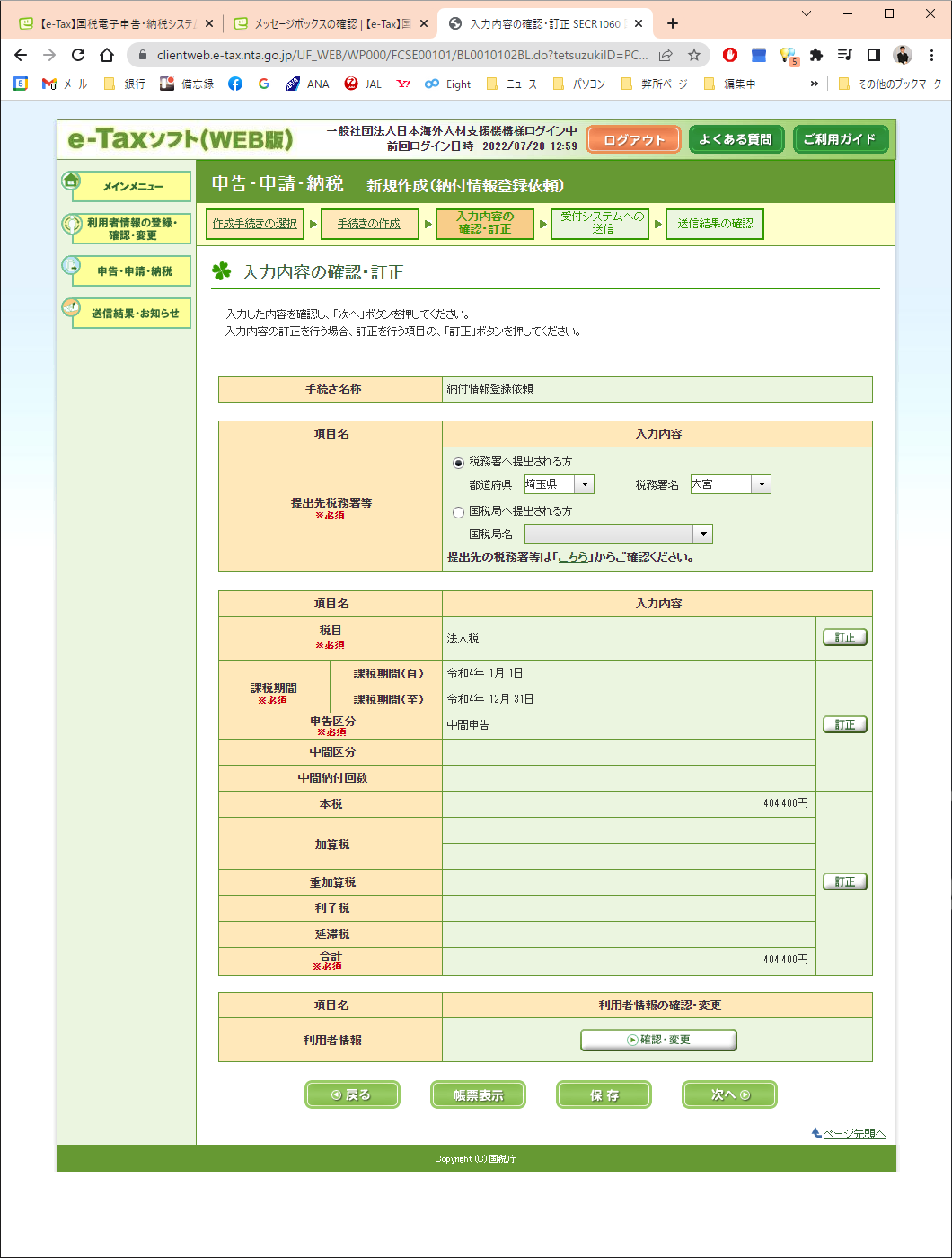
Task: Jump to top via ページ先頭へ link
Action: pyautogui.click(x=854, y=1134)
